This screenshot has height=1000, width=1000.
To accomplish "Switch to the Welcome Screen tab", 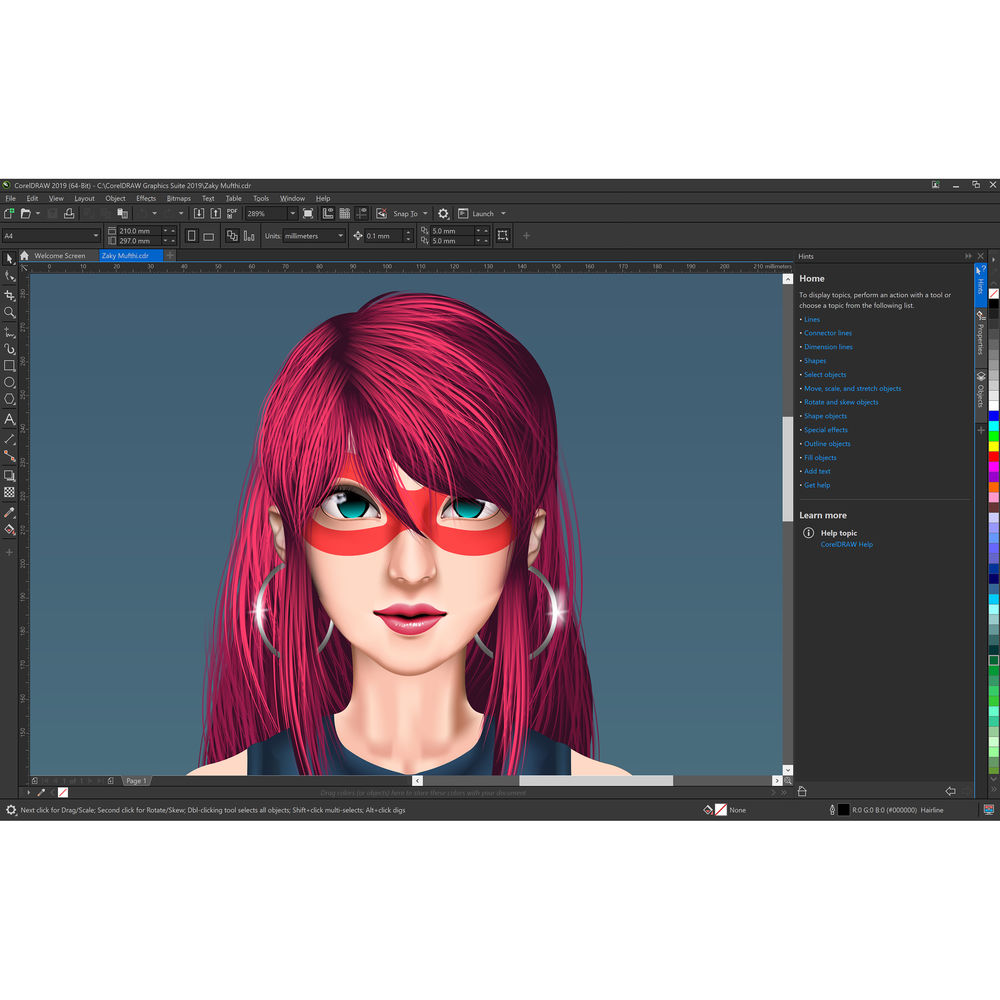I will click(59, 256).
